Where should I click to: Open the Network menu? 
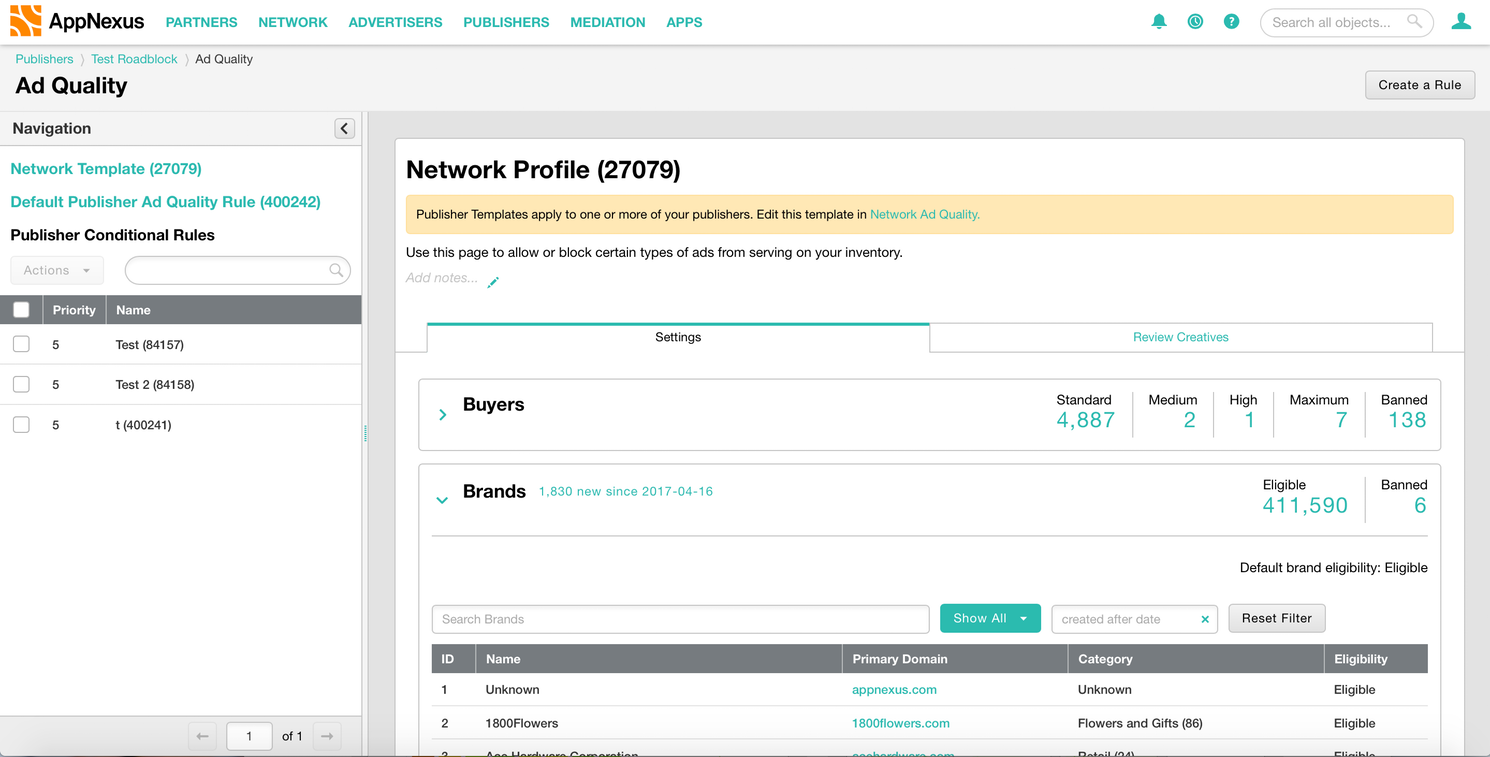pos(293,22)
